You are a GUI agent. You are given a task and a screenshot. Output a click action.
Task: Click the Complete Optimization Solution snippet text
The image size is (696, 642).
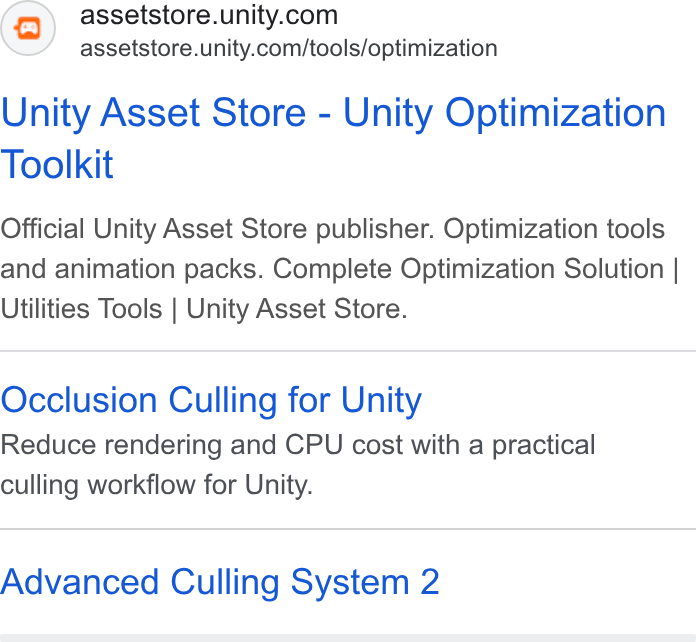coord(468,269)
